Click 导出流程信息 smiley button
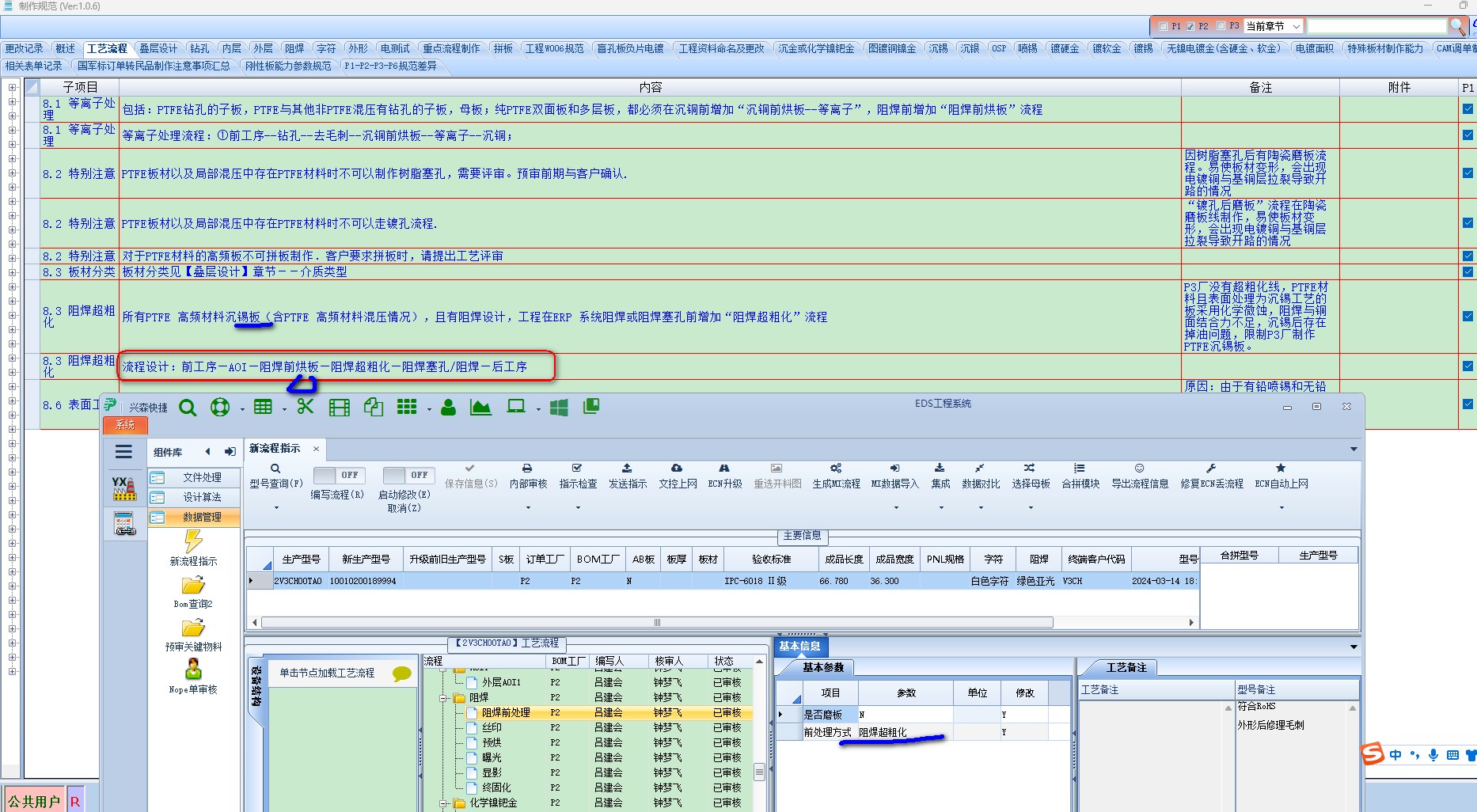 point(1140,476)
